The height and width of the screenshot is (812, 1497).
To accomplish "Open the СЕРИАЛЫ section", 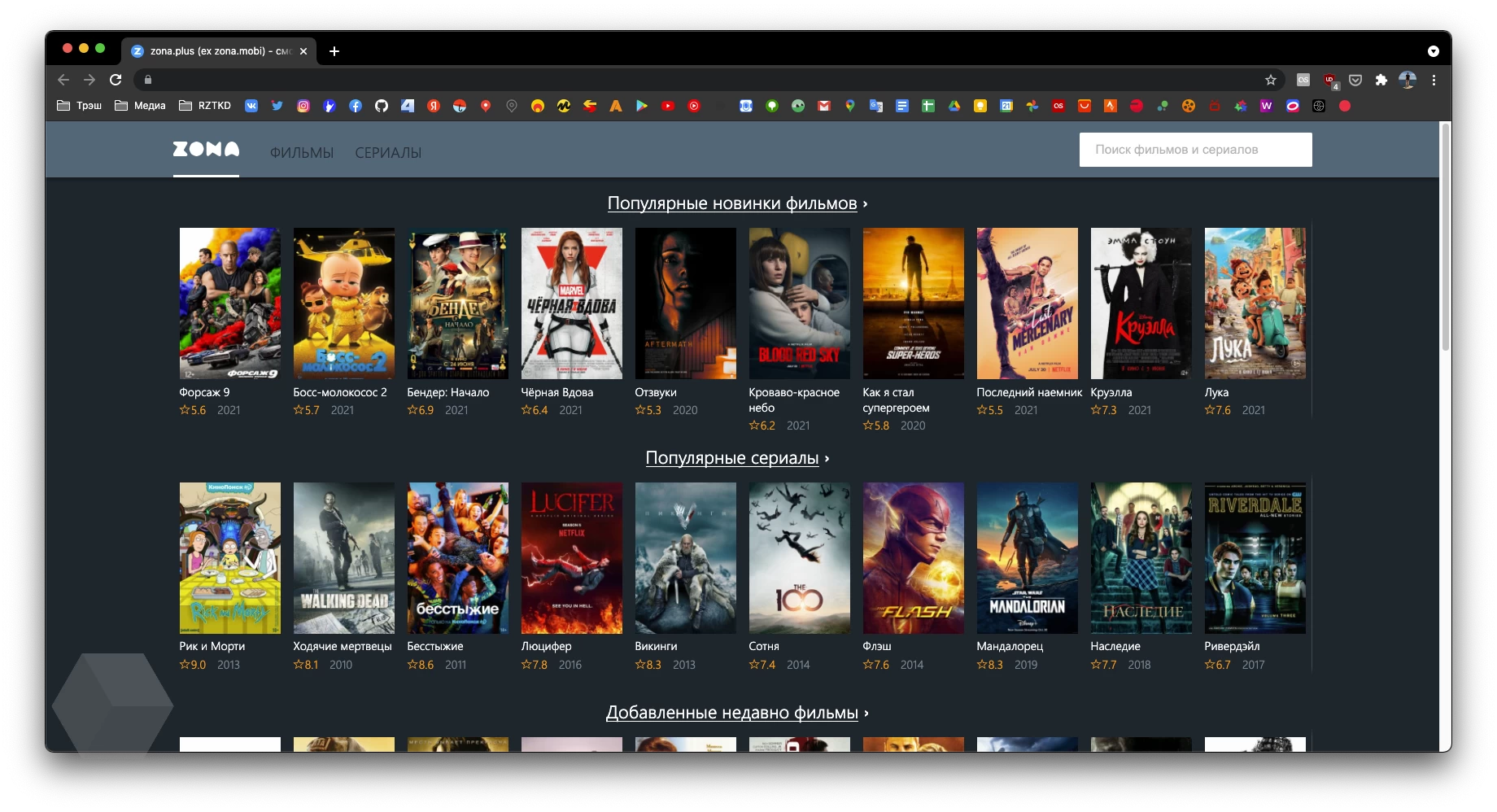I will 388,153.
